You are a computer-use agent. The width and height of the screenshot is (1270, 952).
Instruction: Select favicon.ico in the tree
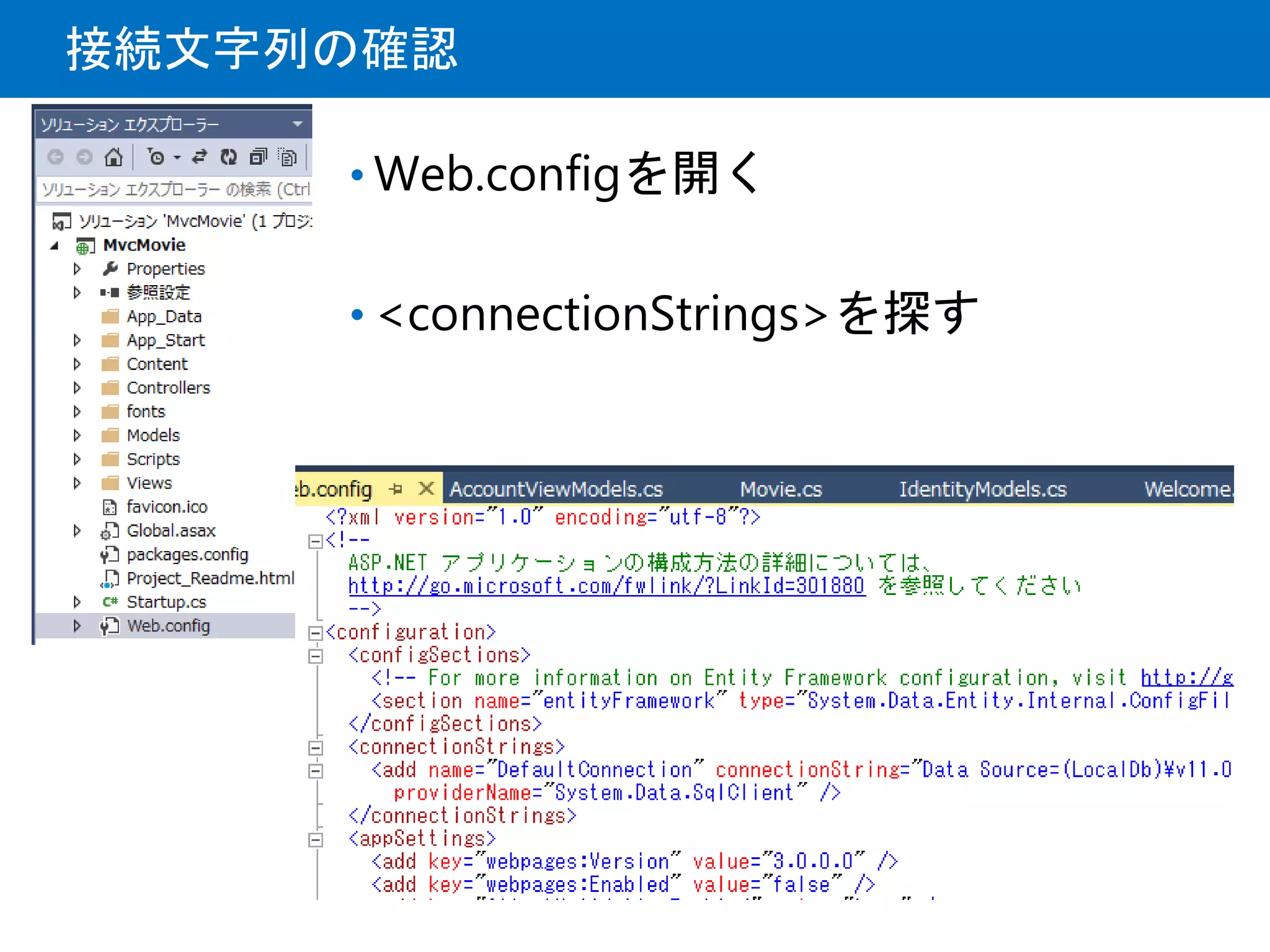coord(167,507)
